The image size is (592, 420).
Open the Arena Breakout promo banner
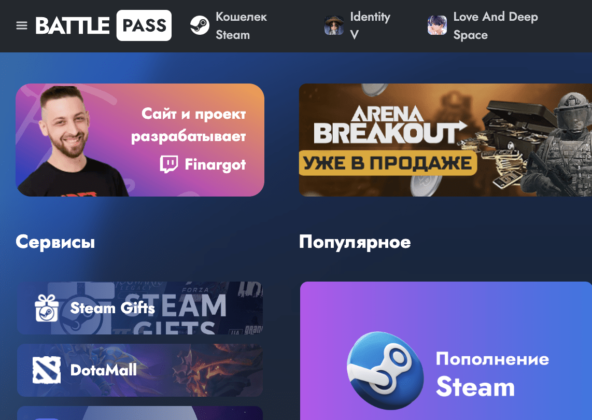click(x=446, y=140)
